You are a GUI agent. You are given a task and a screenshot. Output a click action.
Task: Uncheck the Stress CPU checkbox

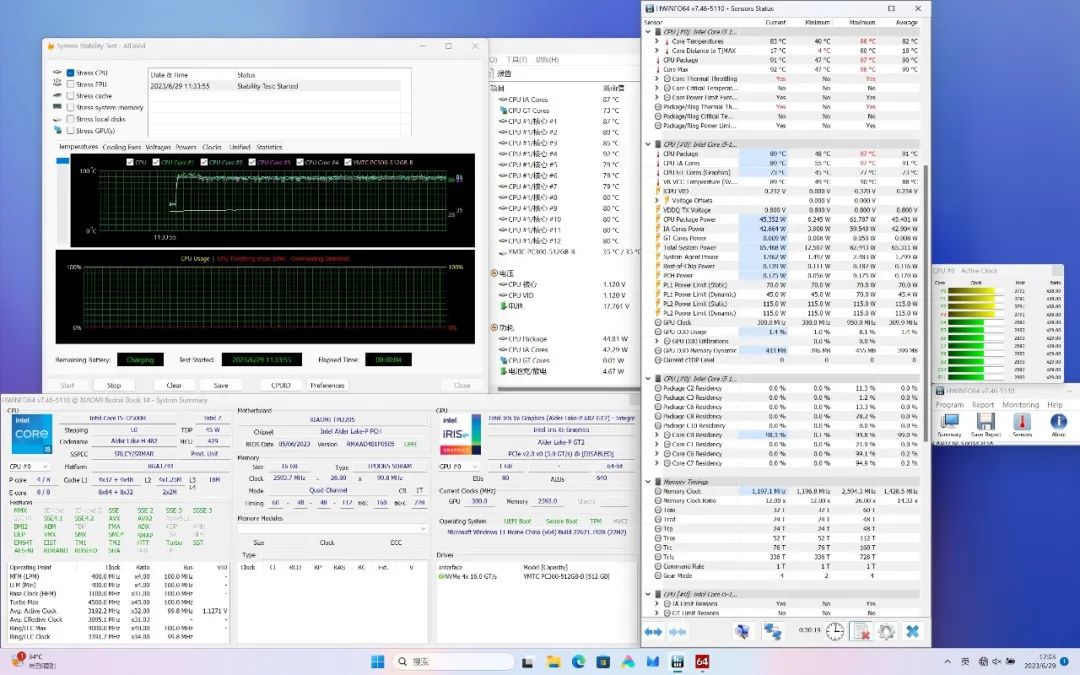tap(71, 73)
